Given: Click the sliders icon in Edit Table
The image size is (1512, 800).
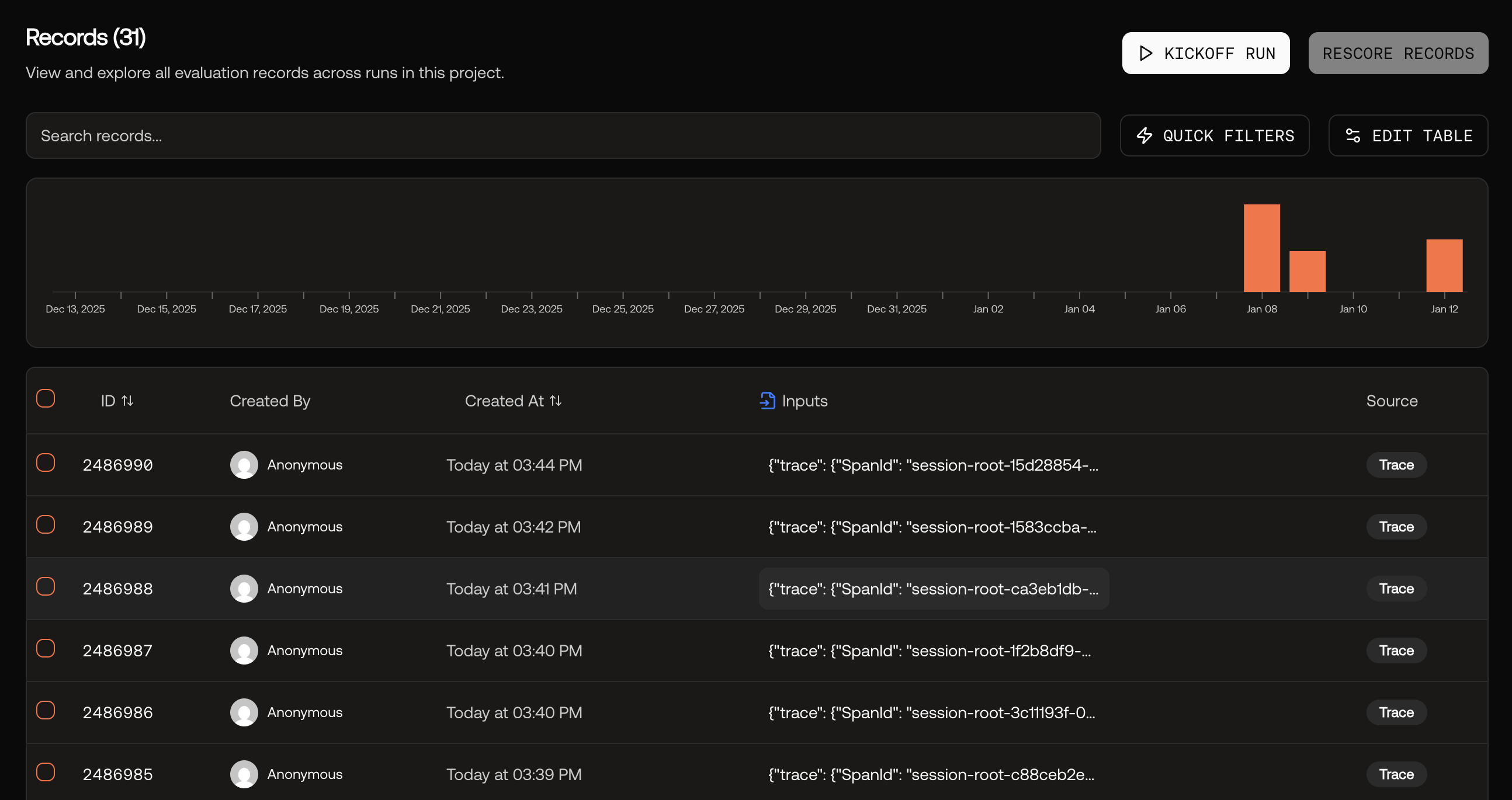Looking at the screenshot, I should click(x=1353, y=135).
